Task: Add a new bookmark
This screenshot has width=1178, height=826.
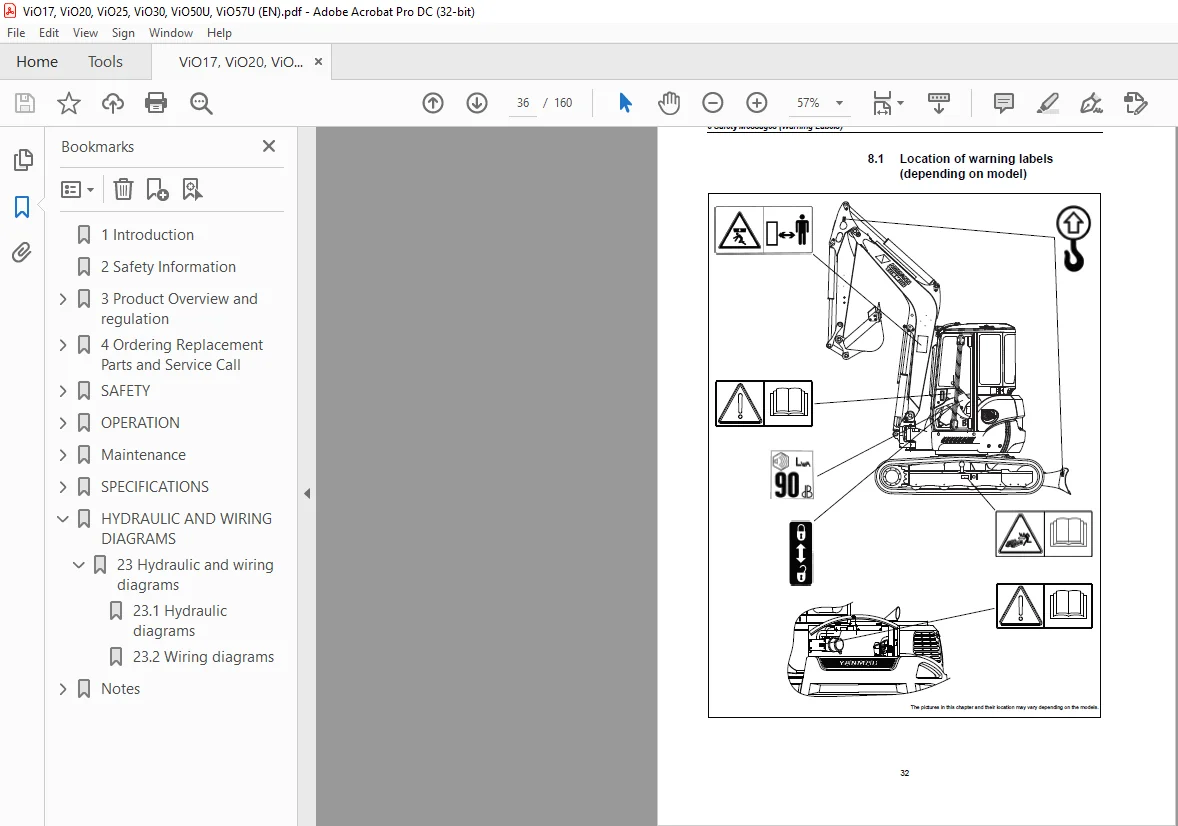Action: [x=157, y=189]
